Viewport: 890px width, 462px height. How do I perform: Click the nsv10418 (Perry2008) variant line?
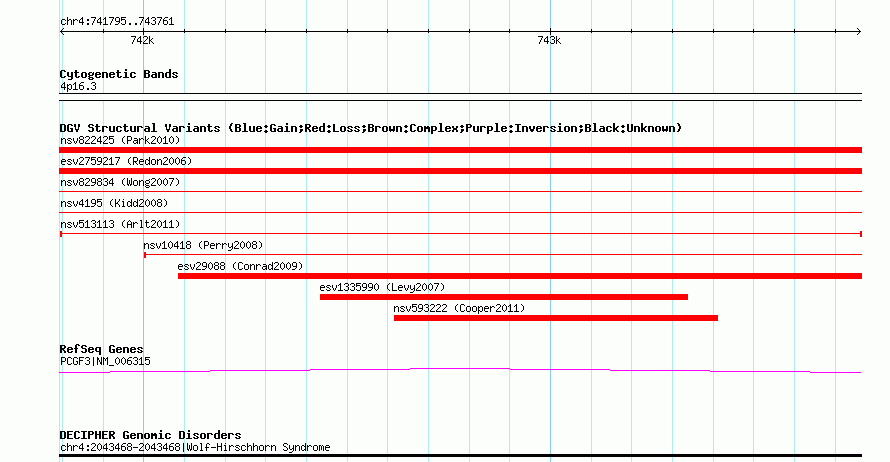pos(503,255)
